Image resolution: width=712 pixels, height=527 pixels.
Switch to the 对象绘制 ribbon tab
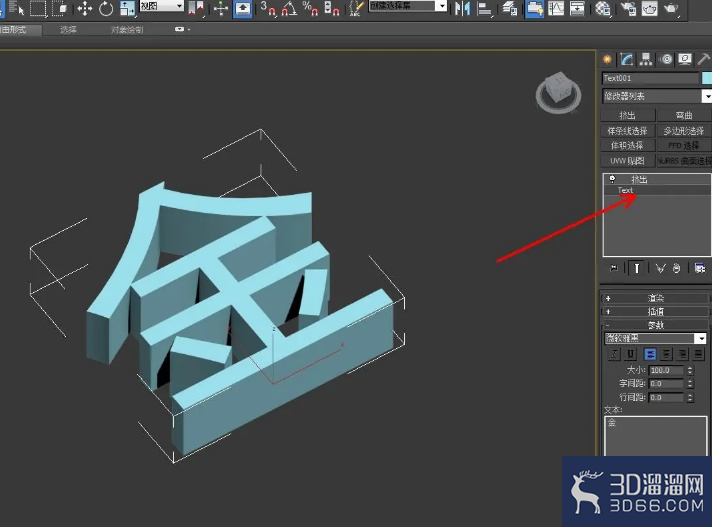tap(127, 30)
